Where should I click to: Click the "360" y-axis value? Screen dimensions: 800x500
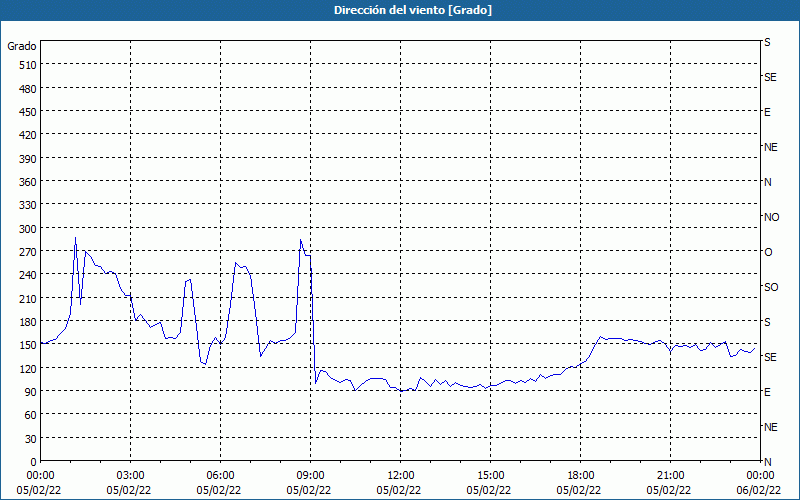click(x=29, y=182)
